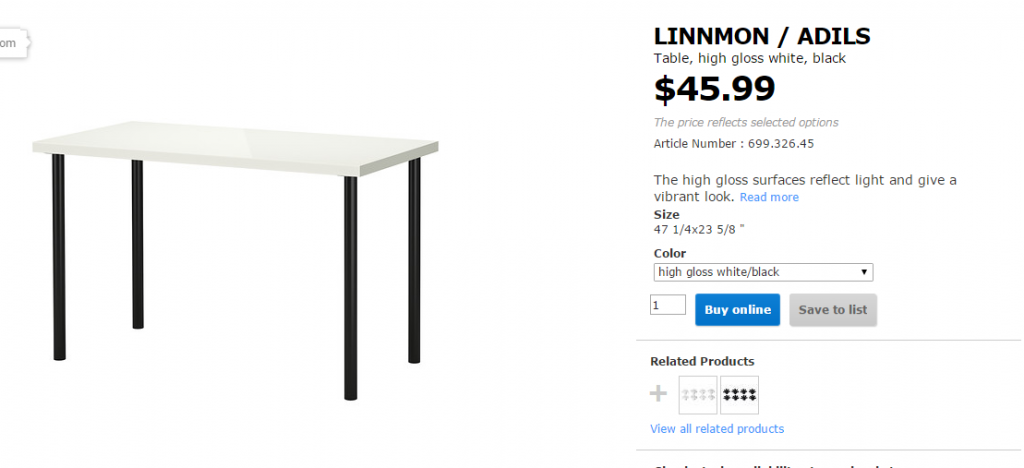This screenshot has width=1024, height=468.
Task: Click the $45.99 price
Action: pos(714,89)
